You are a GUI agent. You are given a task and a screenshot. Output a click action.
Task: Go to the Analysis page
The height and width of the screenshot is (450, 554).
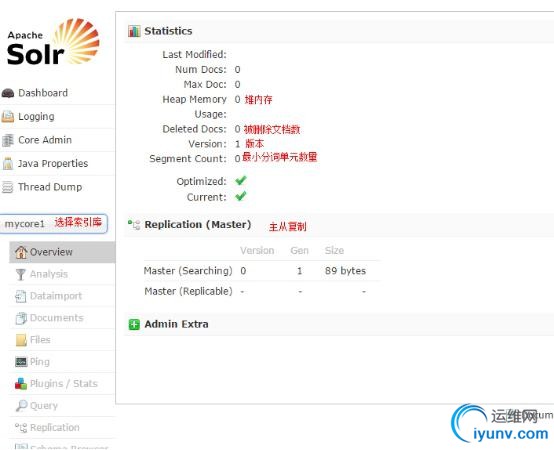click(62, 274)
